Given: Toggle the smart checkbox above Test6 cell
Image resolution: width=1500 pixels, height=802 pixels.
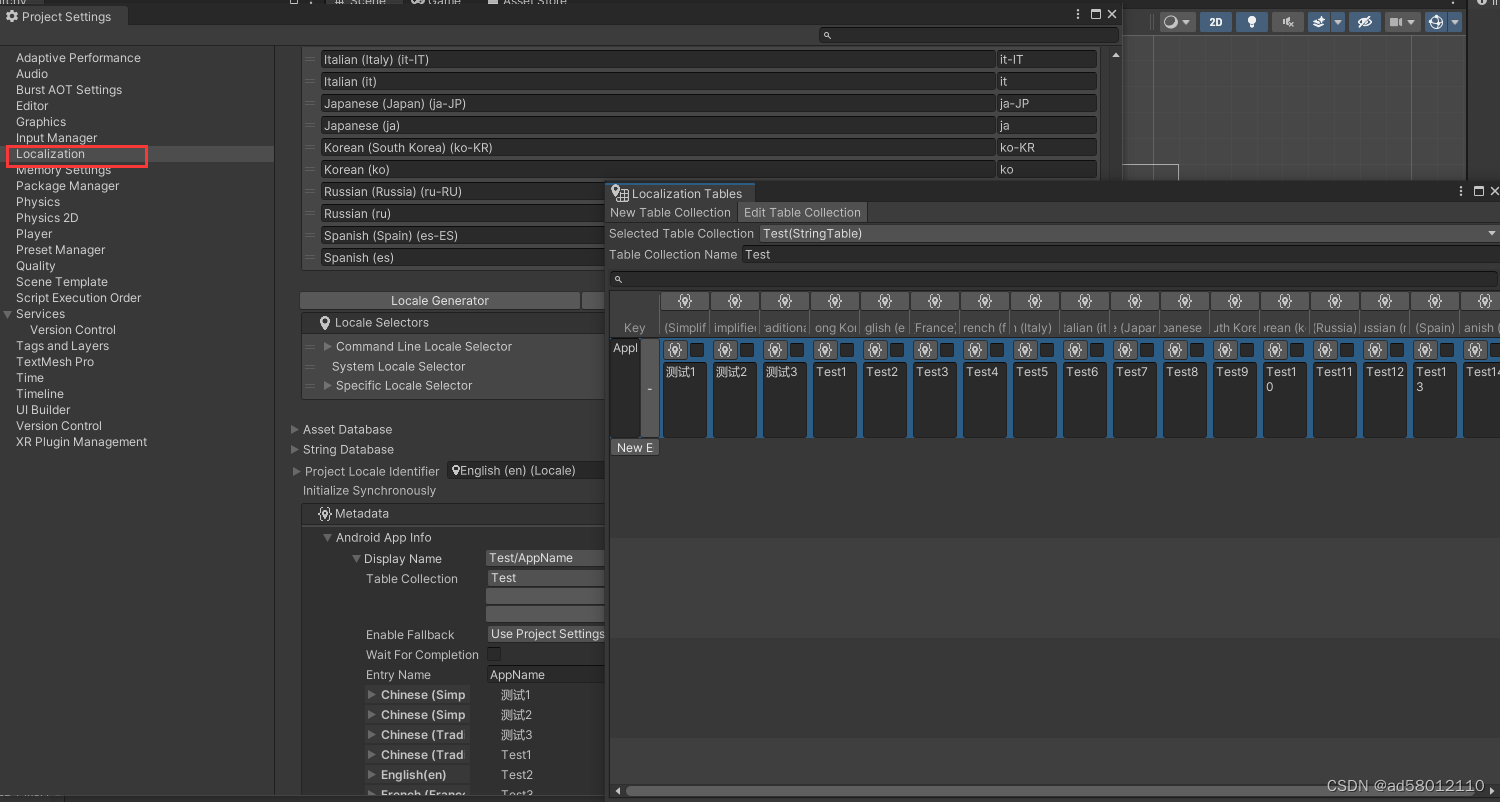Looking at the screenshot, I should (1097, 350).
